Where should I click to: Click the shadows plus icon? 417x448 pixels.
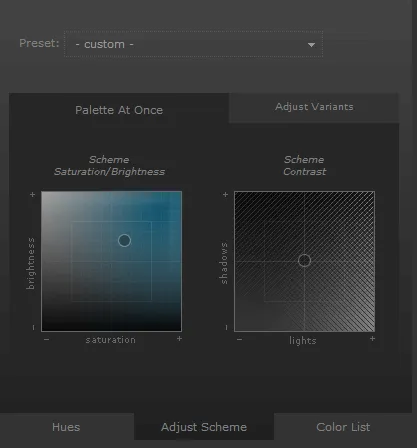[x=225, y=194]
